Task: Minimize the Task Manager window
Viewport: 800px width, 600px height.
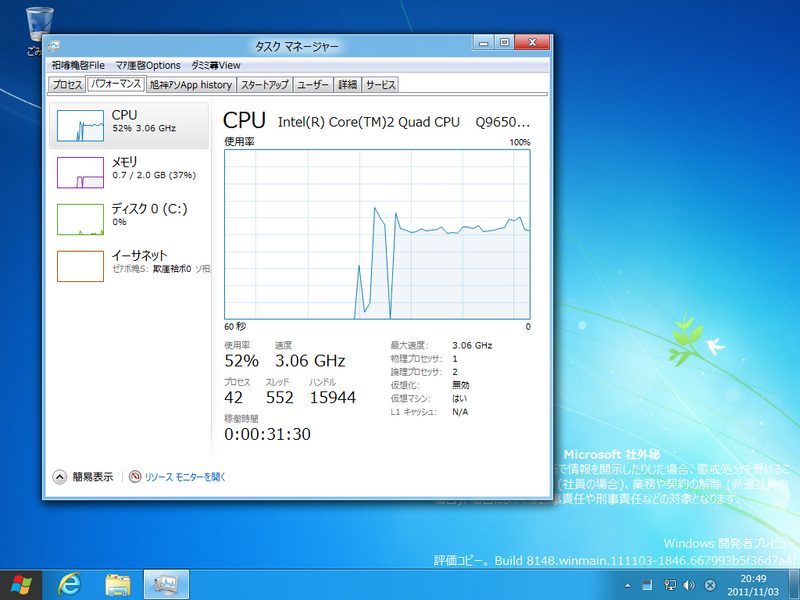Action: (483, 42)
